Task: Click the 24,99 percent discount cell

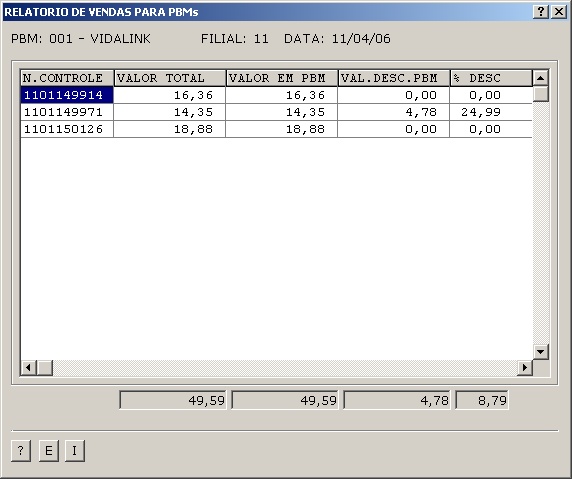Action: pos(491,112)
